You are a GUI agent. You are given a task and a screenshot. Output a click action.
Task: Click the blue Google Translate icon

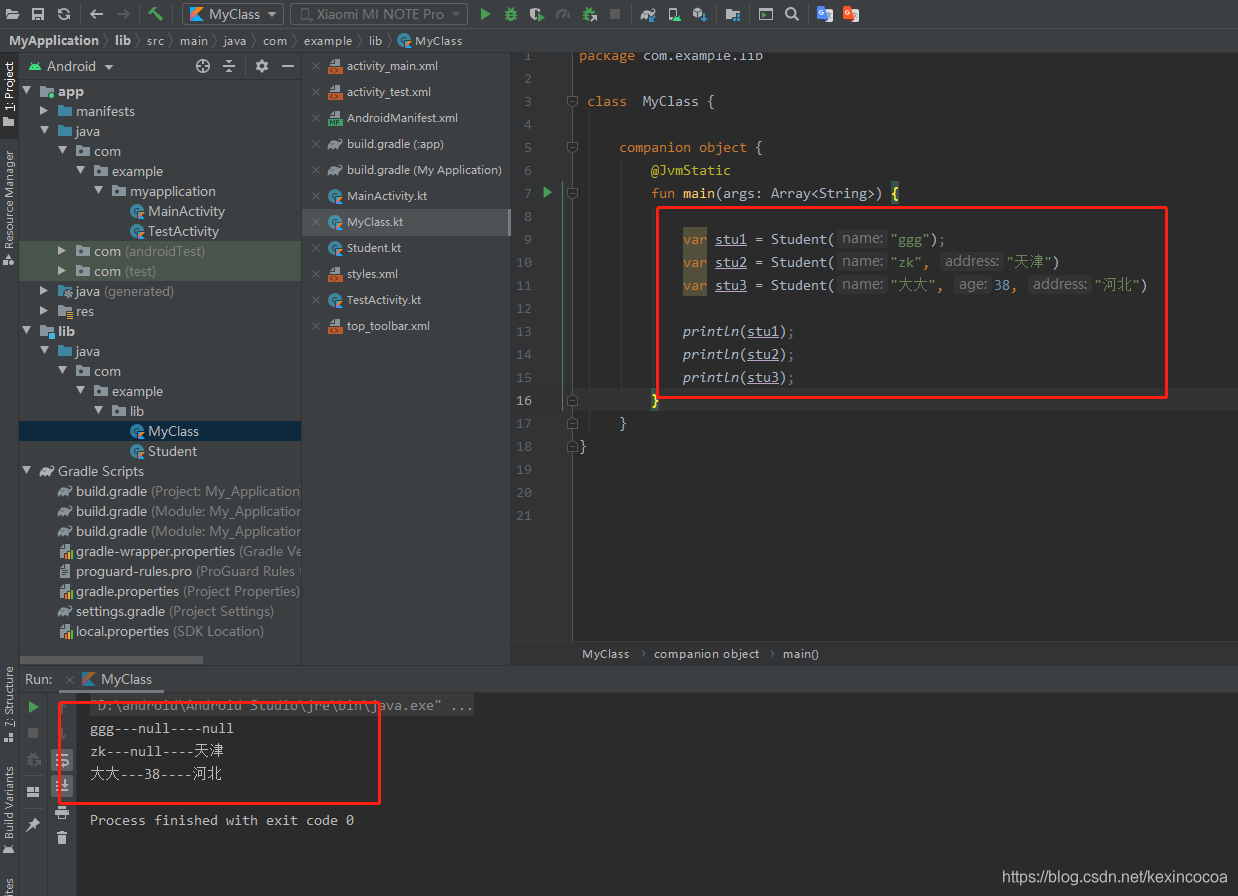click(x=825, y=14)
